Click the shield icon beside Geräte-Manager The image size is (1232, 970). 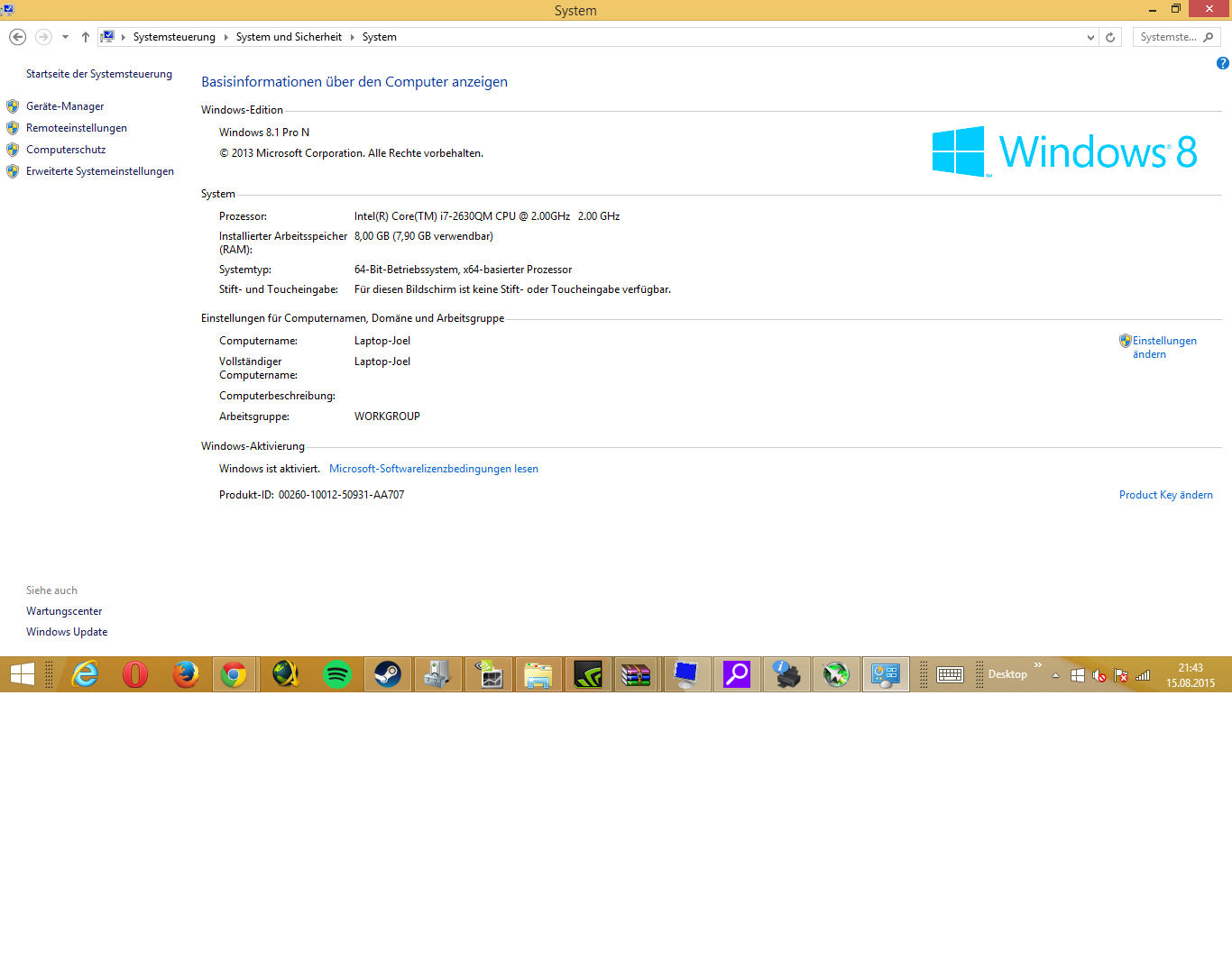tap(13, 106)
